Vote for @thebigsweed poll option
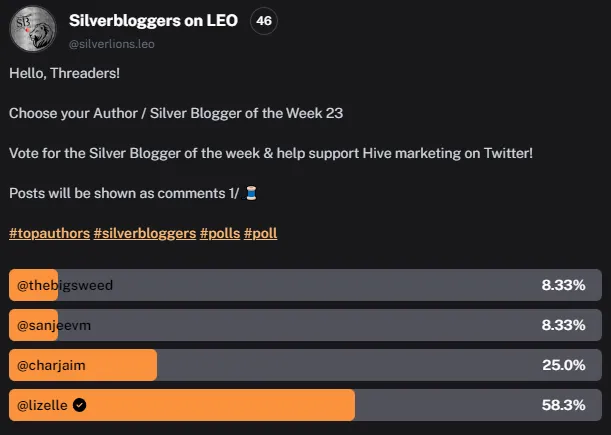 (x=305, y=285)
